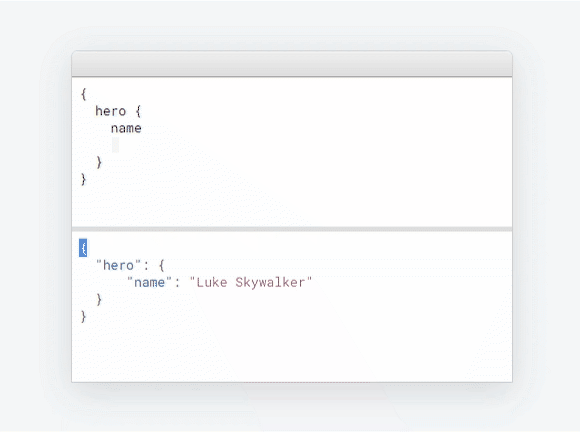The width and height of the screenshot is (580, 432).
Task: Click the brace after "hero": in result
Action: tap(161, 266)
